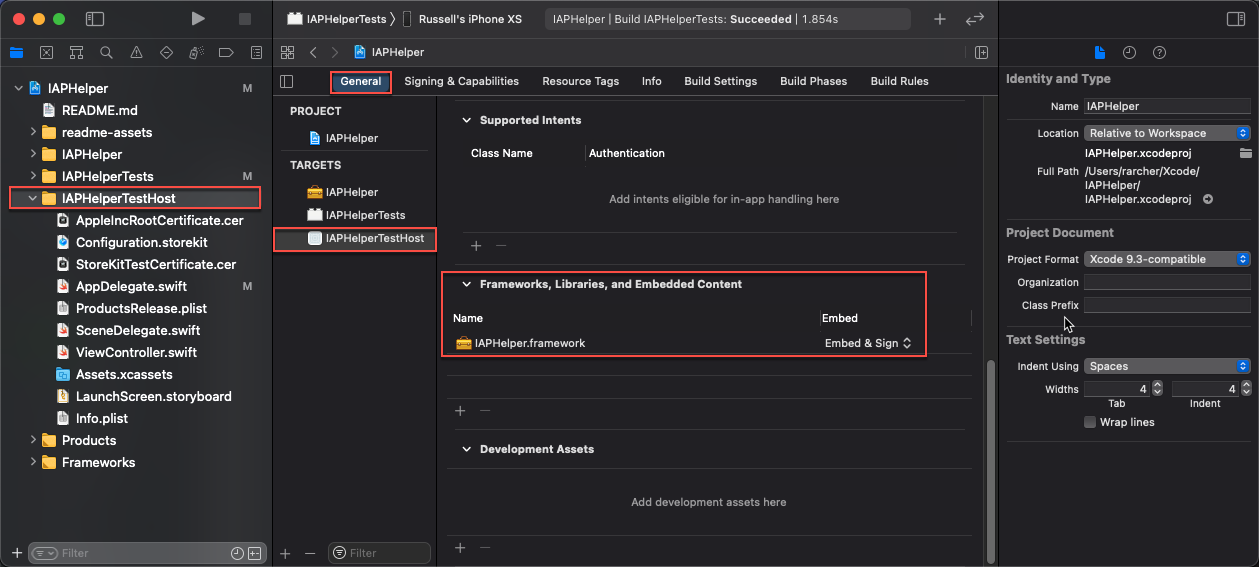The image size is (1259, 567).
Task: Switch to Build Rules tab
Action: click(899, 81)
